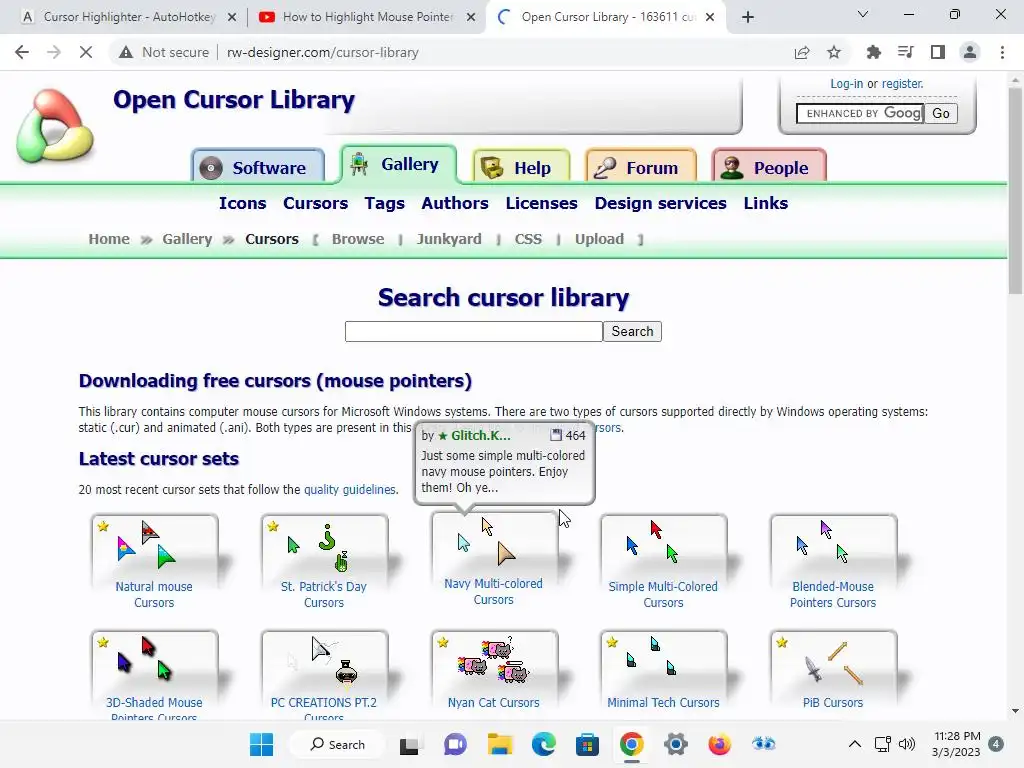
Task: Open Design services menu item
Action: [660, 203]
